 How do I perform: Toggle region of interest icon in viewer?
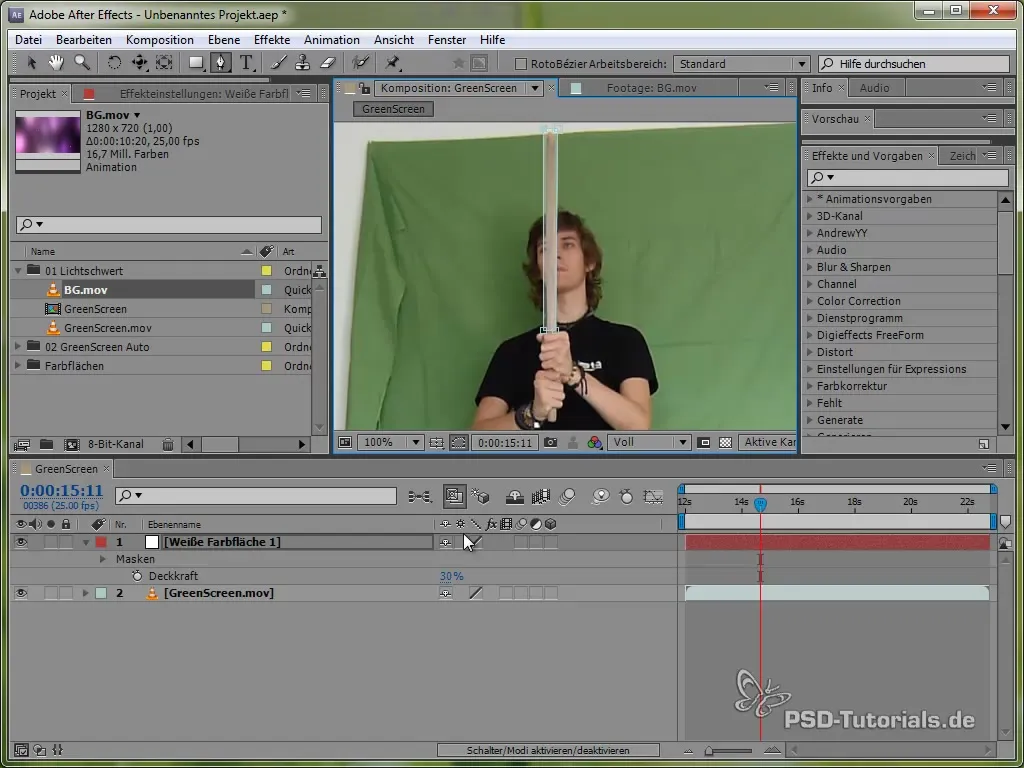coord(703,443)
